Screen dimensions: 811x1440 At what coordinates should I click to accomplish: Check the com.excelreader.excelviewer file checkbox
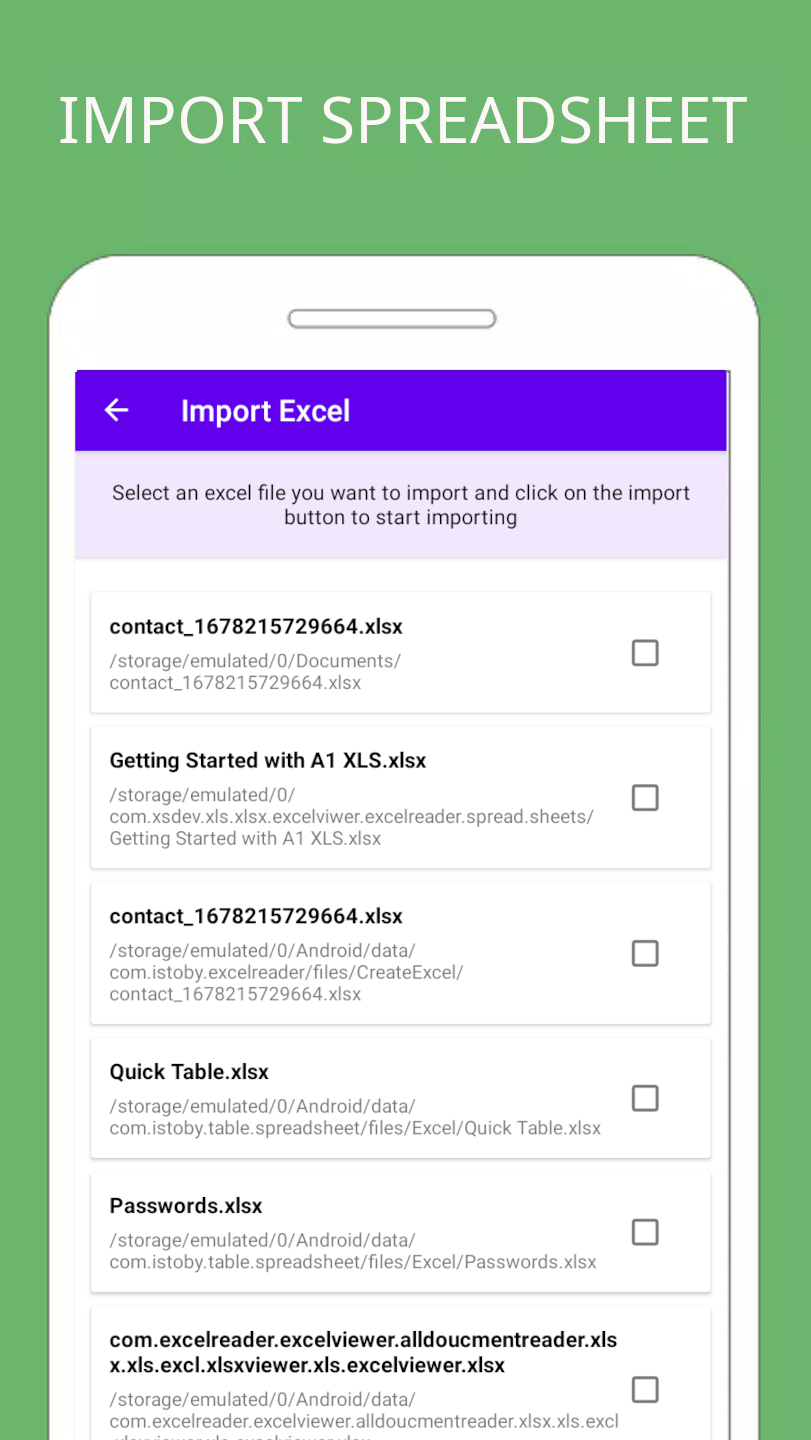pos(645,1390)
